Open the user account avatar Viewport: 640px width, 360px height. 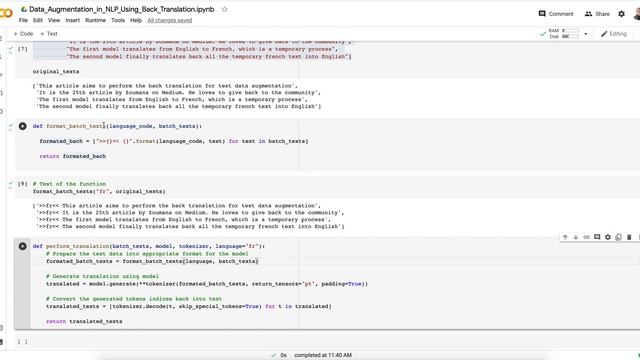(x=637, y=14)
